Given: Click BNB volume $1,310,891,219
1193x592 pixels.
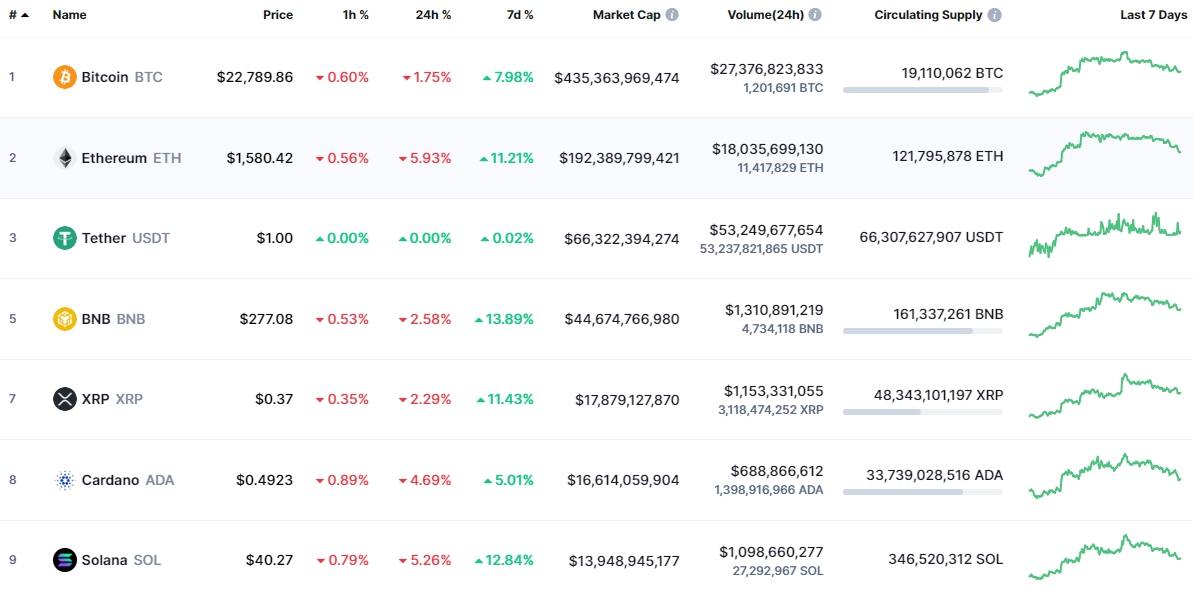Looking at the screenshot, I should pos(774,310).
